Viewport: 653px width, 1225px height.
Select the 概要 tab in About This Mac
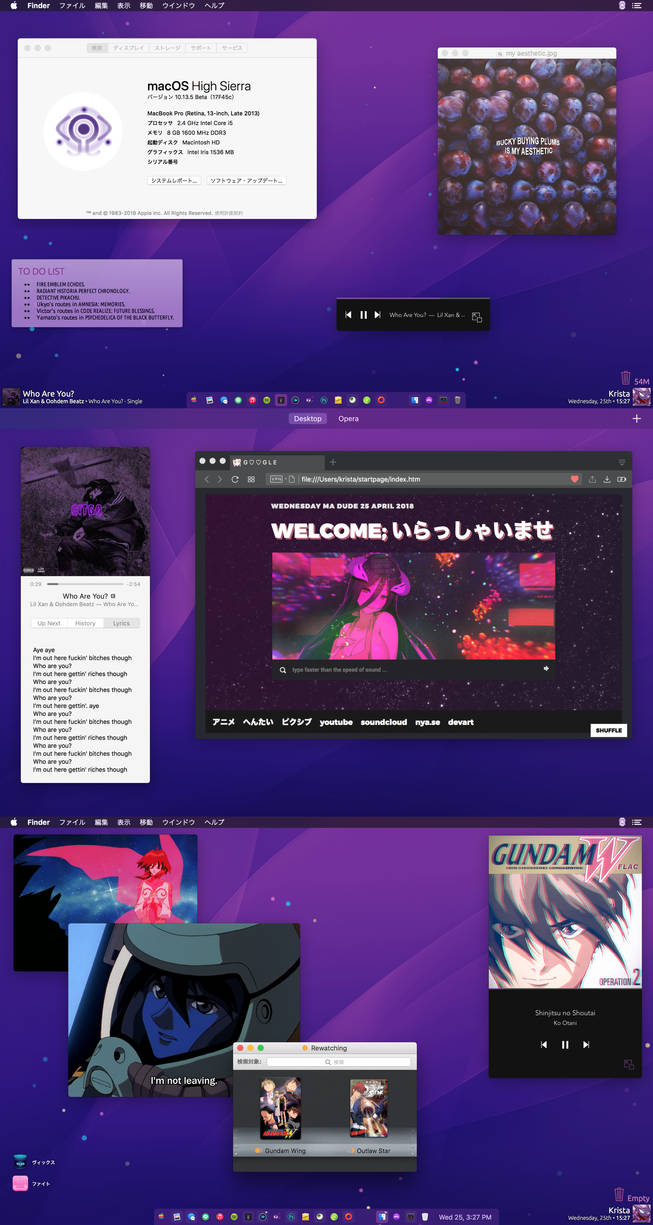click(97, 48)
